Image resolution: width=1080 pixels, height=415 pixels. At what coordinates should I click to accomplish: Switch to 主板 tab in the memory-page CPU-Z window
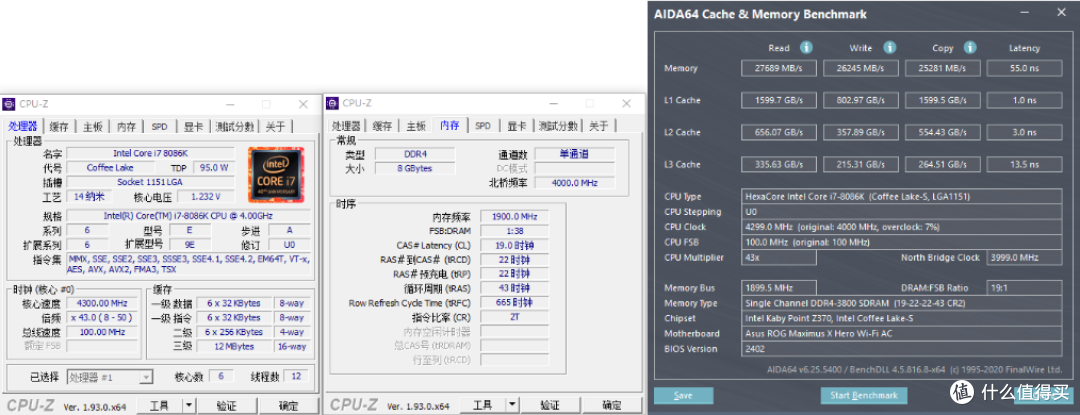coord(416,127)
